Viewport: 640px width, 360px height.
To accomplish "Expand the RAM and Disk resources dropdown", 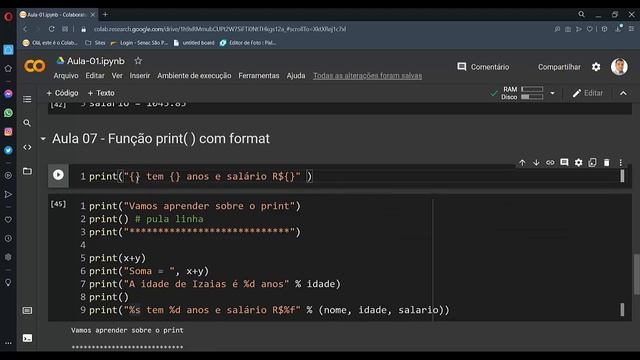I will click(552, 93).
